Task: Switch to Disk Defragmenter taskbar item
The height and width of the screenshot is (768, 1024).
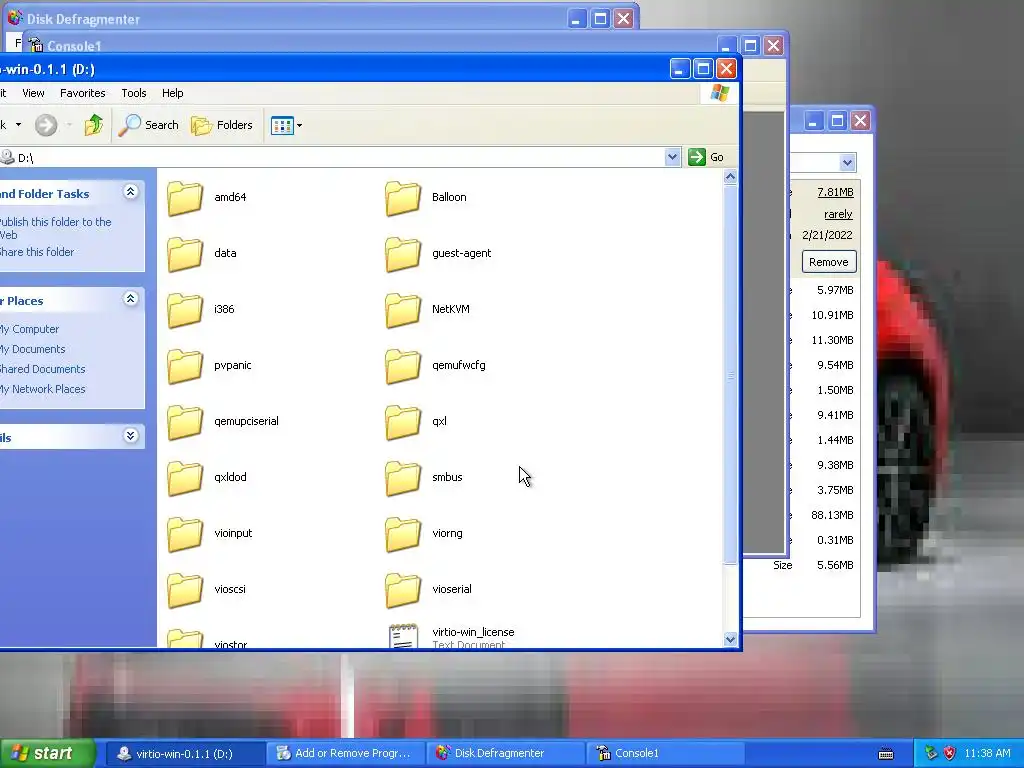Action: (x=505, y=754)
